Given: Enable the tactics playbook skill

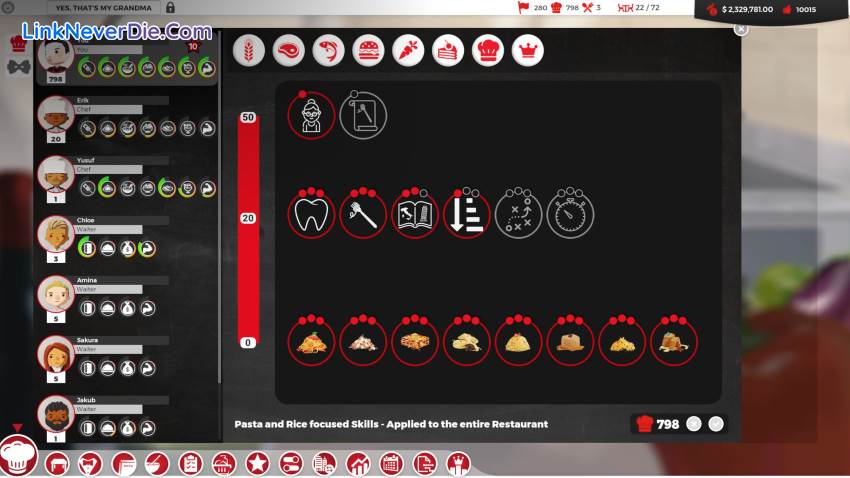Looking at the screenshot, I should (x=519, y=215).
